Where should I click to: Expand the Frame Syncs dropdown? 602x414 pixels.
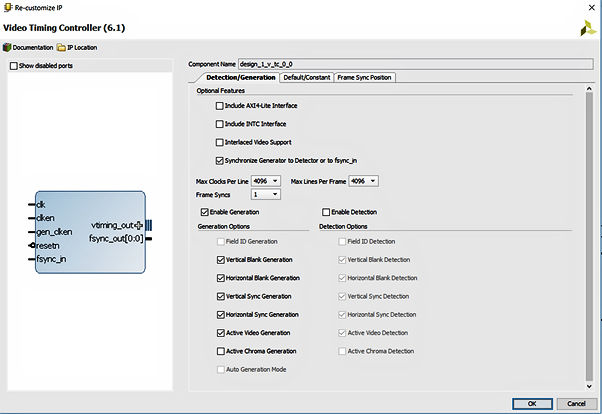(259, 194)
